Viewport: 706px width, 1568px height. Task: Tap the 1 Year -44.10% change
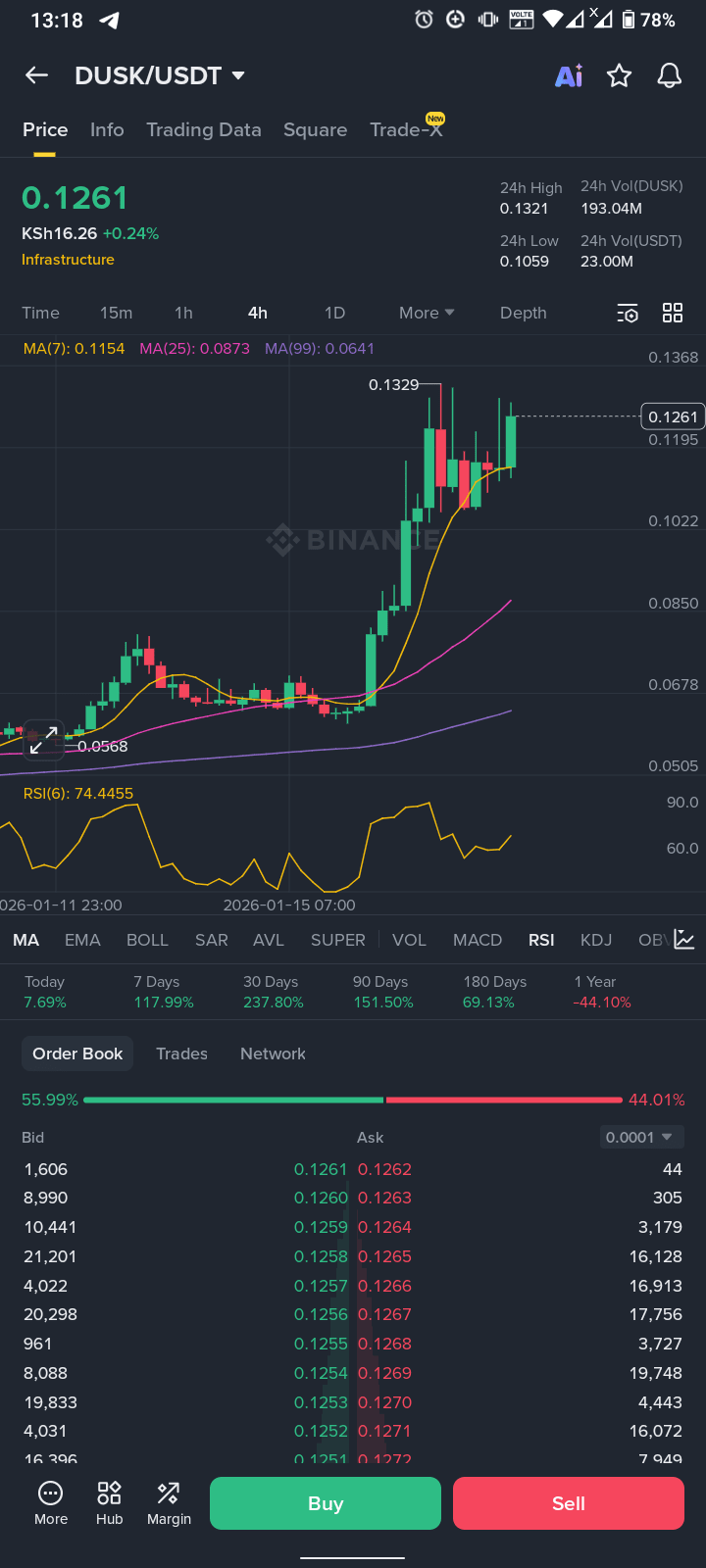[602, 992]
